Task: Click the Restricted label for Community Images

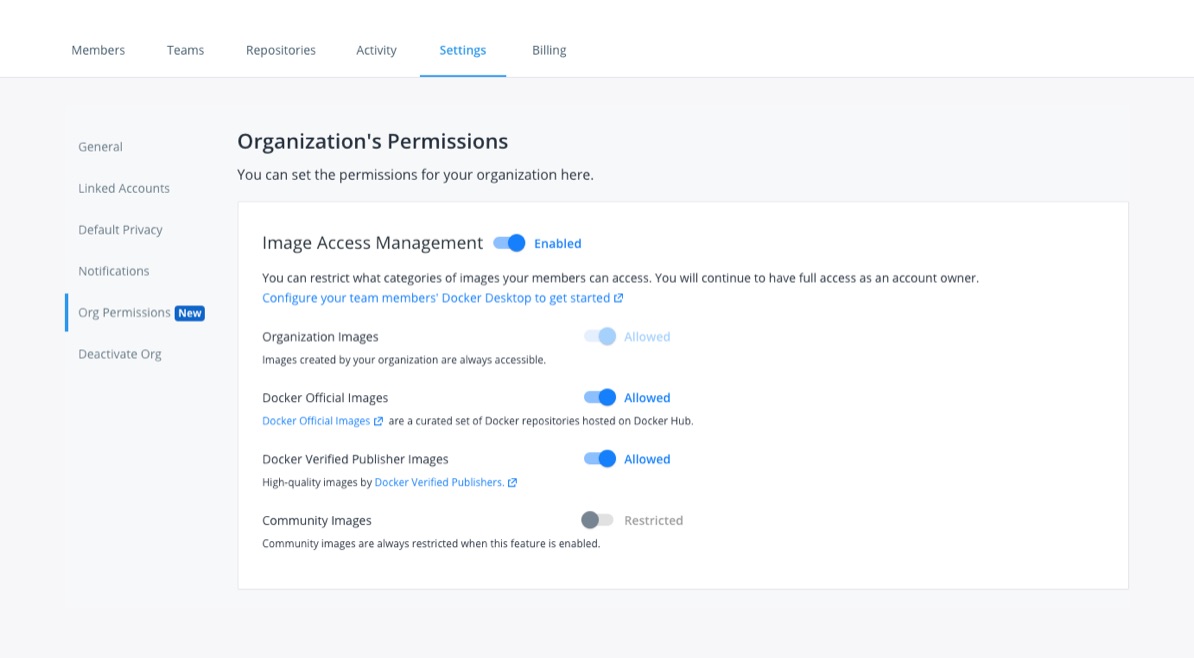Action: [x=653, y=520]
